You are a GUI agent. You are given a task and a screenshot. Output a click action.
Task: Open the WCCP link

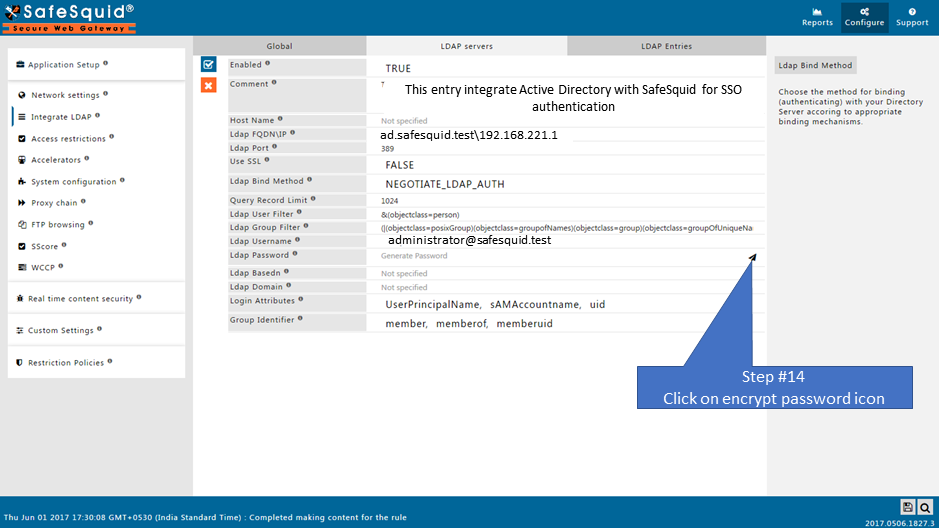point(43,268)
